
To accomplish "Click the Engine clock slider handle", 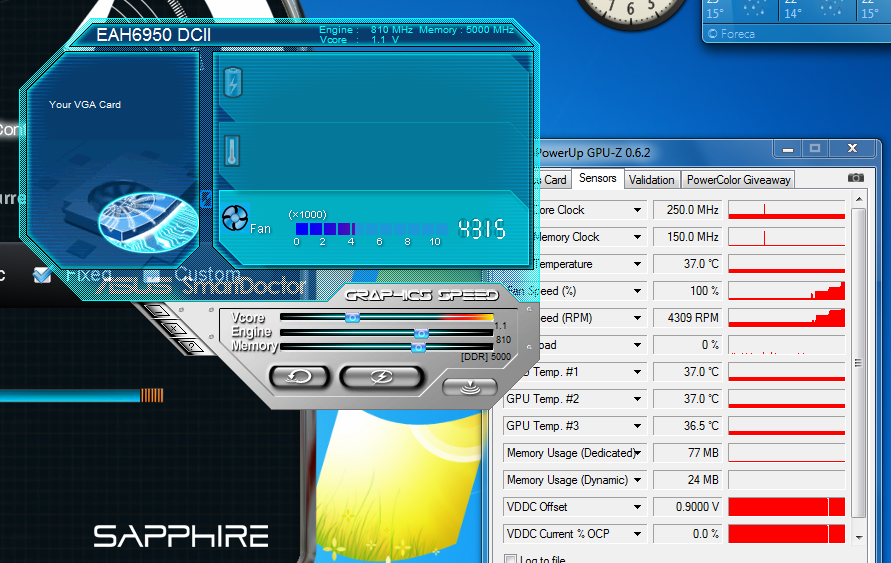I will 421,333.
